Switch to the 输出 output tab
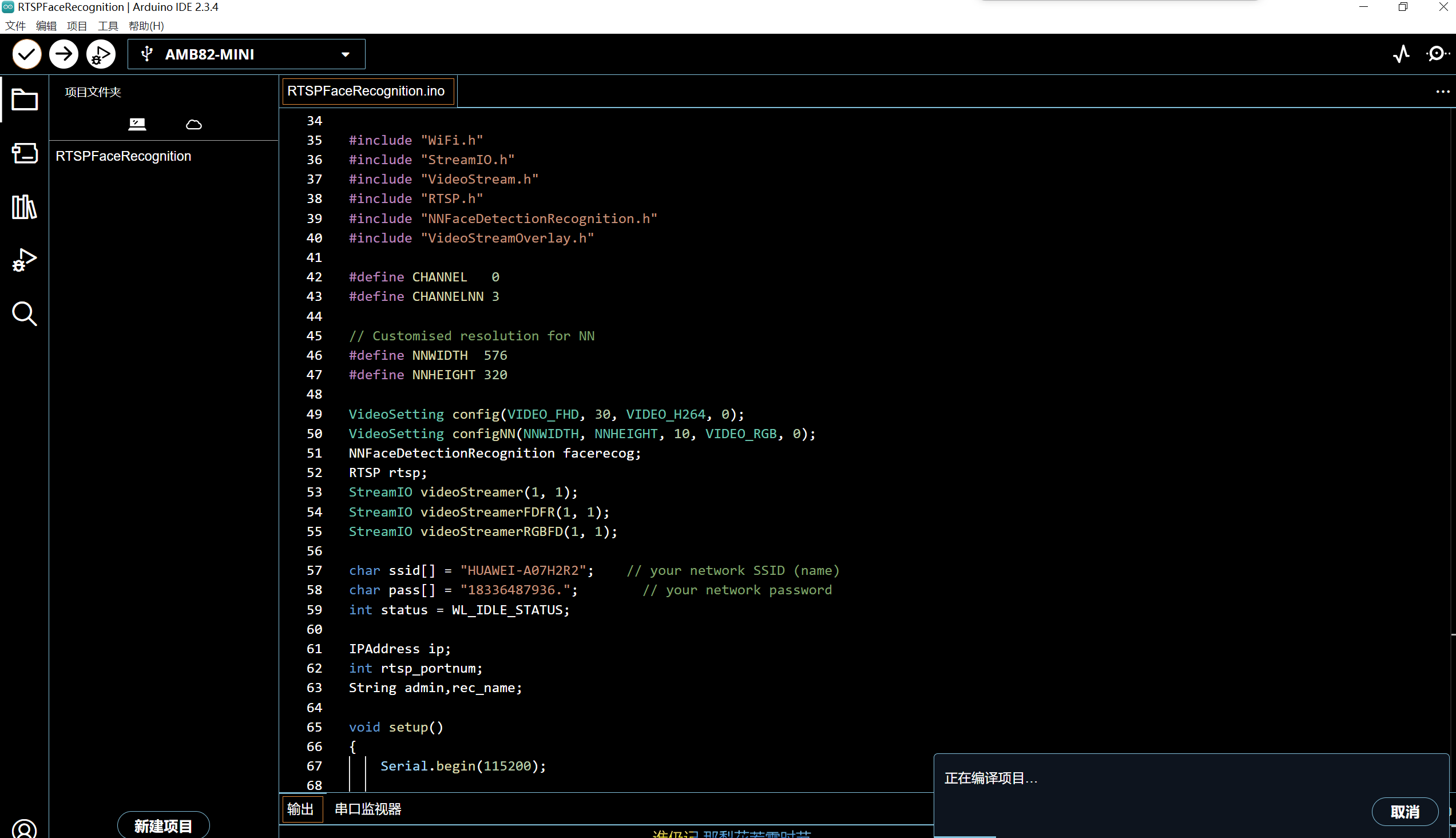 tap(301, 809)
